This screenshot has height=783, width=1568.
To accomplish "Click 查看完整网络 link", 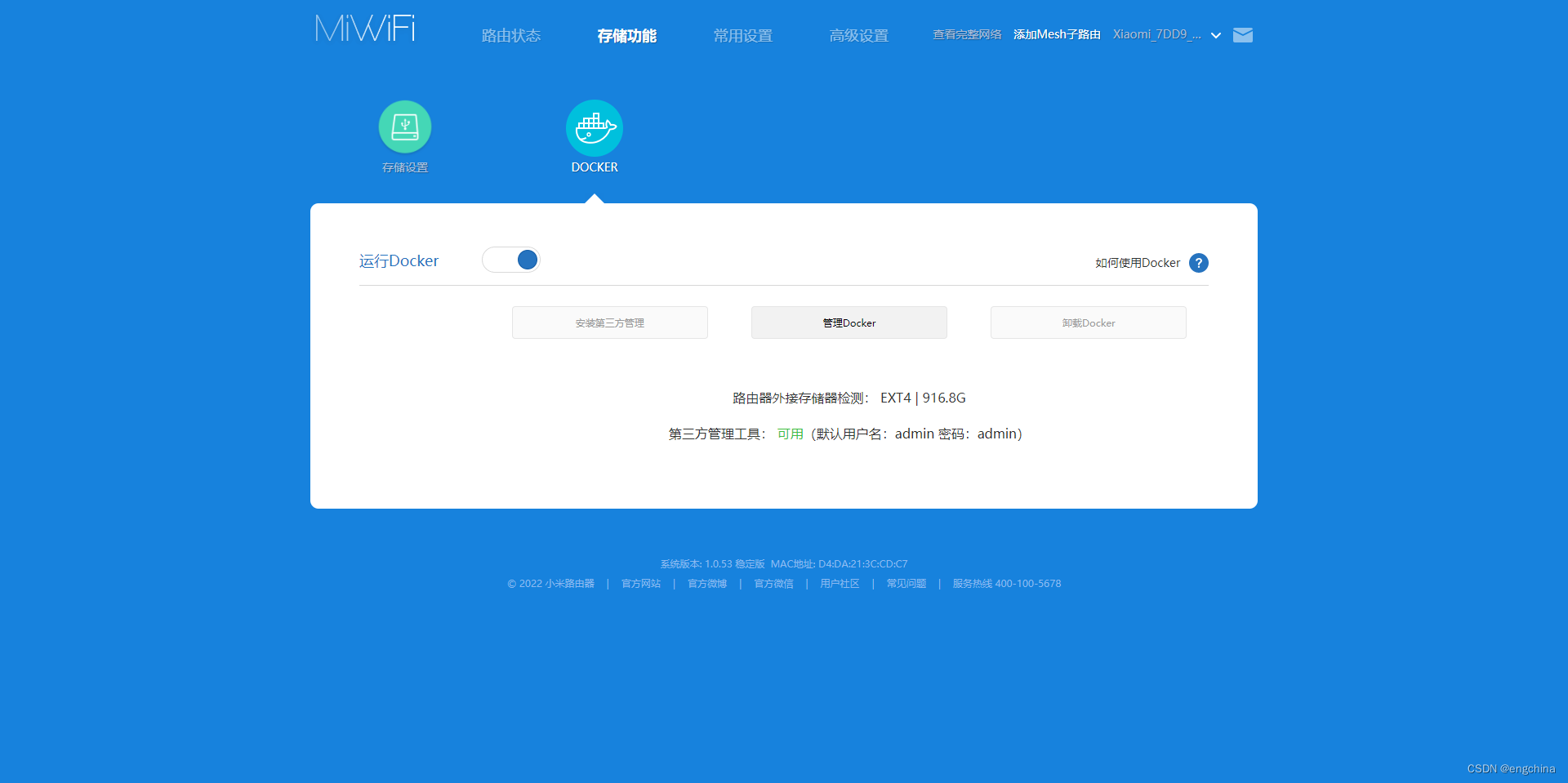I will 967,34.
